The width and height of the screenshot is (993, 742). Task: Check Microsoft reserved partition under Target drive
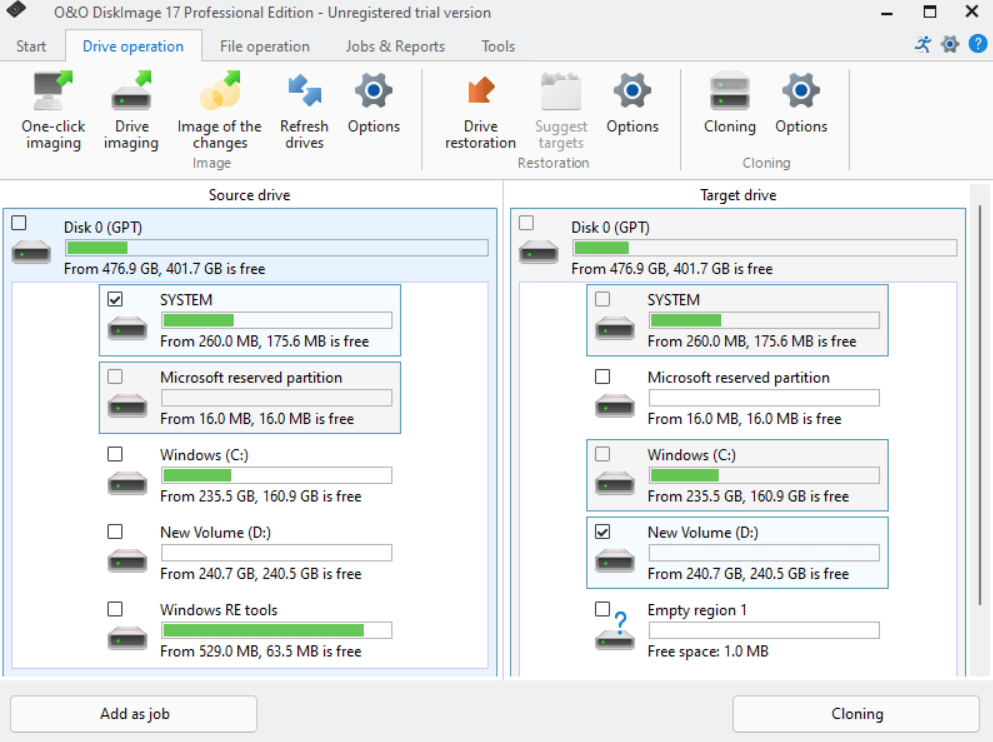coord(603,377)
